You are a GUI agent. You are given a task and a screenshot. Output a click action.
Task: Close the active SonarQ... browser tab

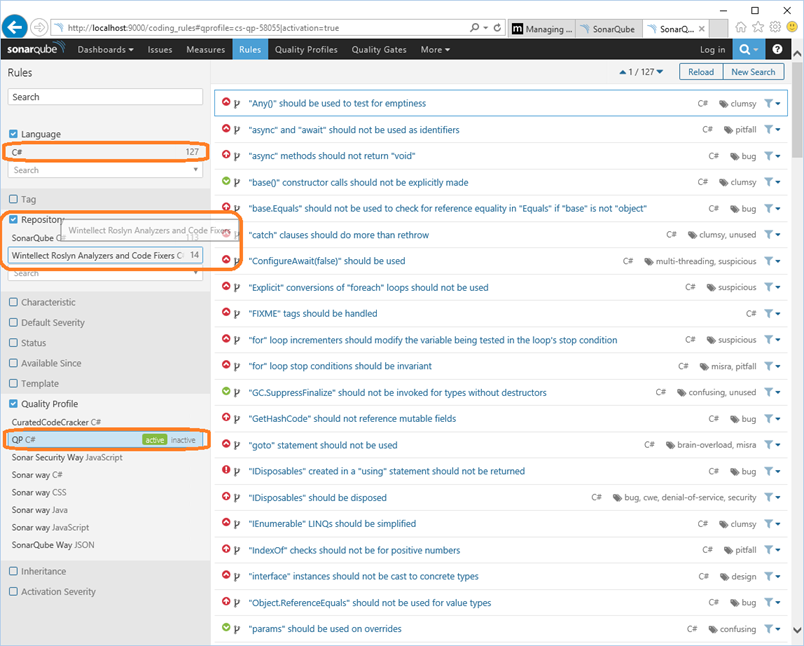click(x=701, y=29)
